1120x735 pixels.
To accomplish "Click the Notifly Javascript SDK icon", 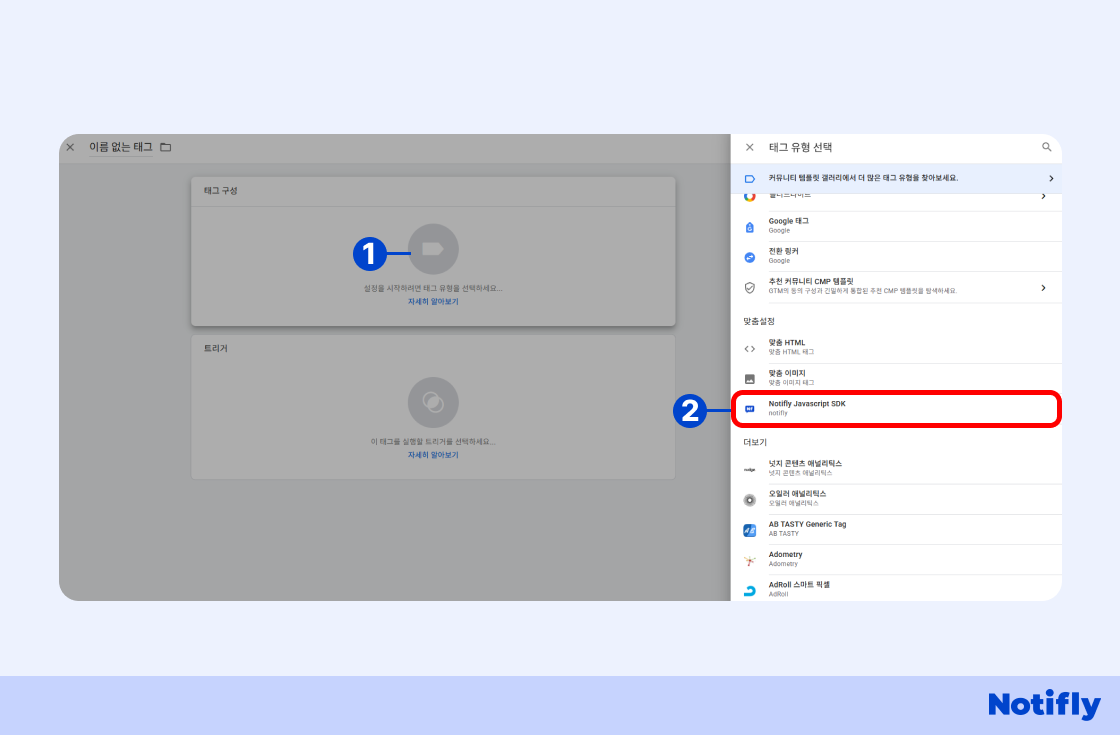I will pyautogui.click(x=750, y=409).
